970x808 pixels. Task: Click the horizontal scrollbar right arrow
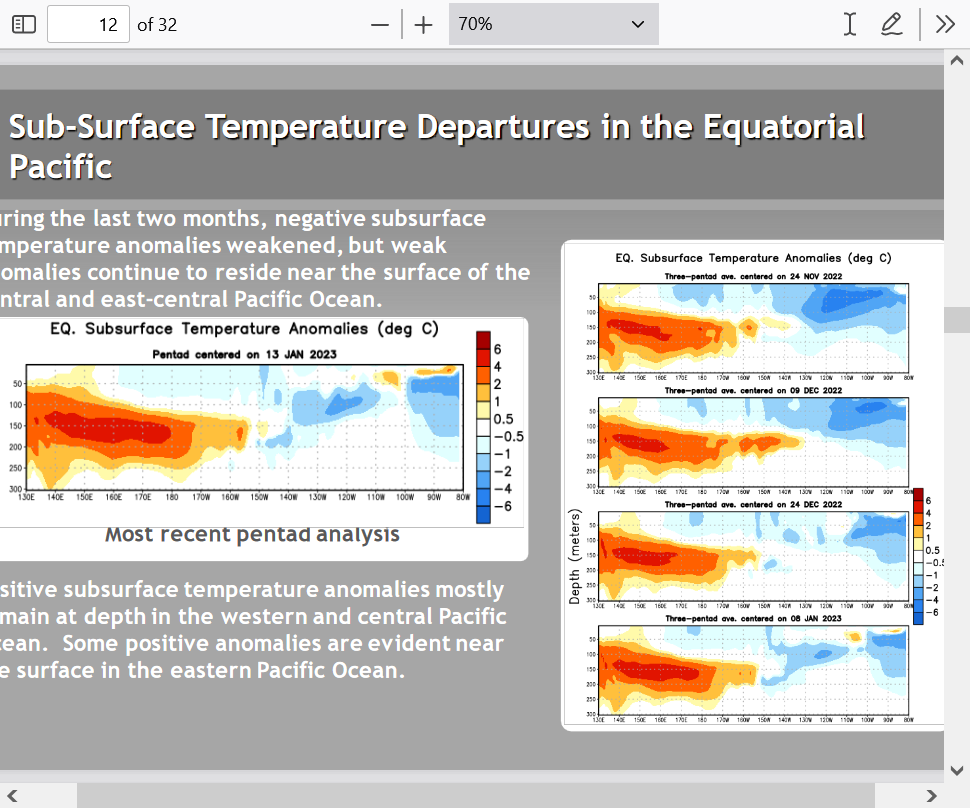931,796
